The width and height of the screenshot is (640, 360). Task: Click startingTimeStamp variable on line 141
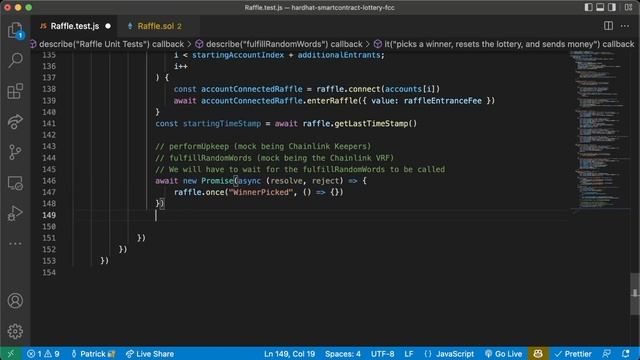click(222, 124)
